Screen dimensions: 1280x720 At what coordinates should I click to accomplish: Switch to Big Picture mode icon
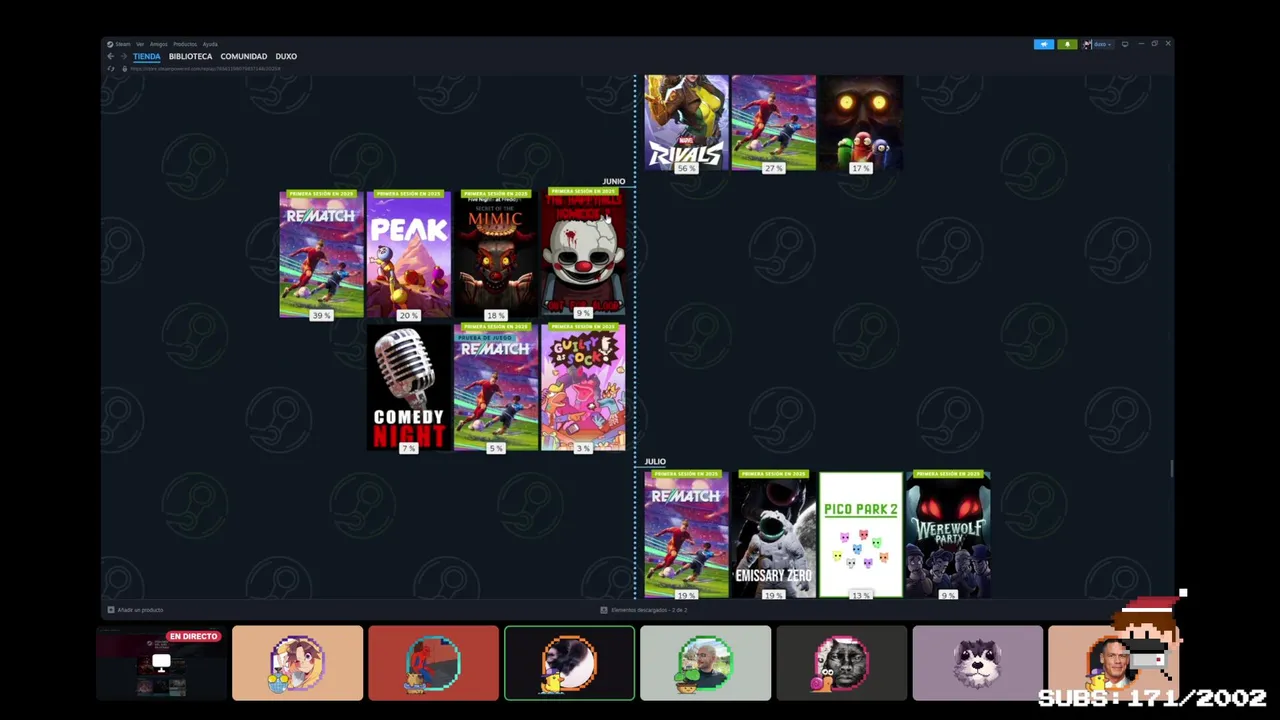click(x=1125, y=44)
